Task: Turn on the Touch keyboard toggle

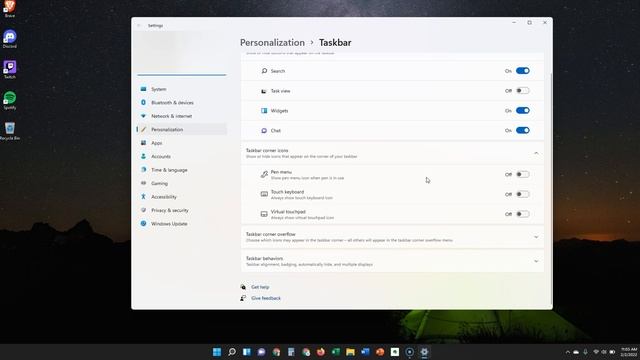Action: pos(522,194)
